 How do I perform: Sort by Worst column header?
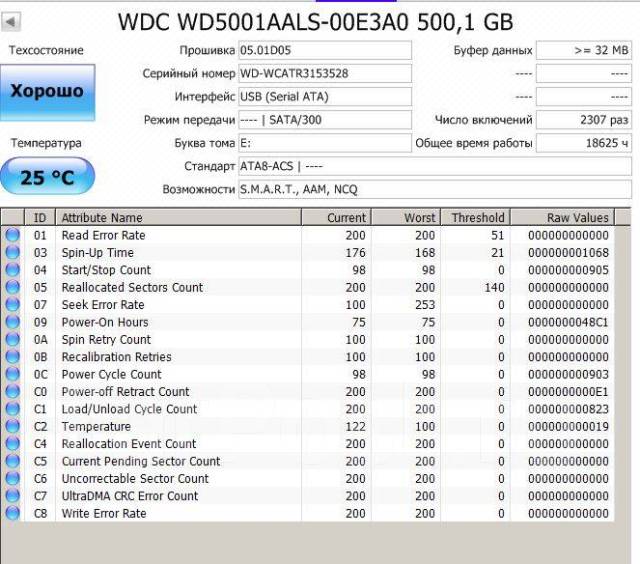click(406, 218)
